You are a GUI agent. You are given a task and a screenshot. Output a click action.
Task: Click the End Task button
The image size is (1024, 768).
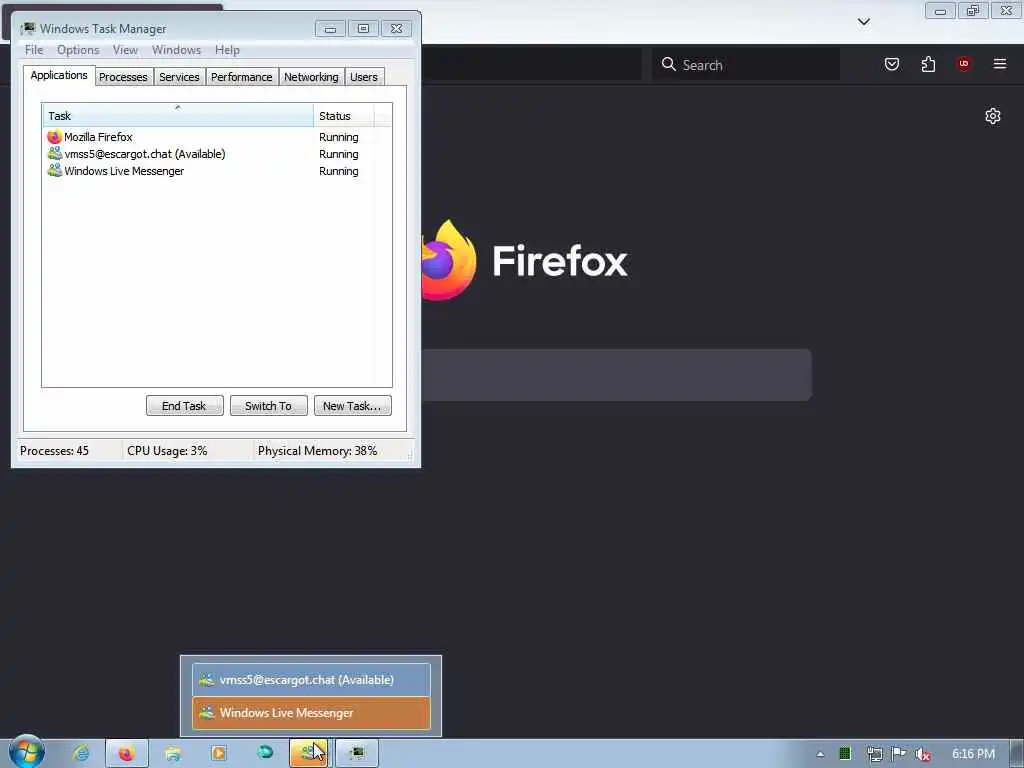(185, 406)
